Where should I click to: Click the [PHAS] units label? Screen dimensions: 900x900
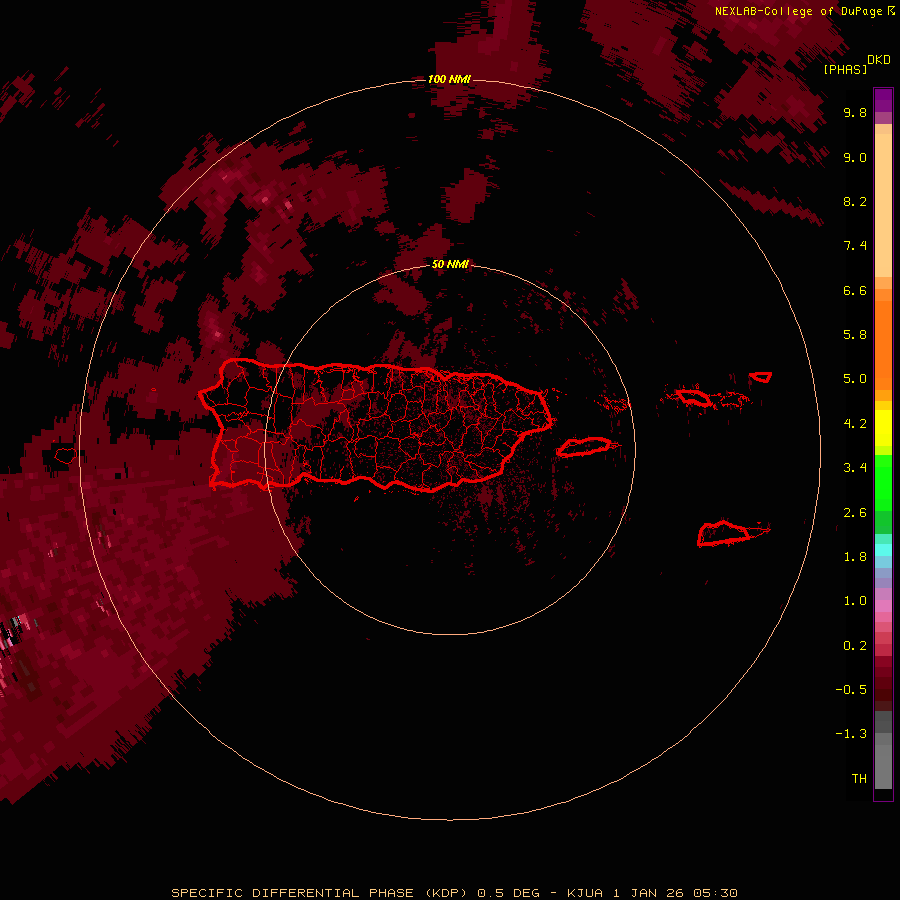click(845, 69)
